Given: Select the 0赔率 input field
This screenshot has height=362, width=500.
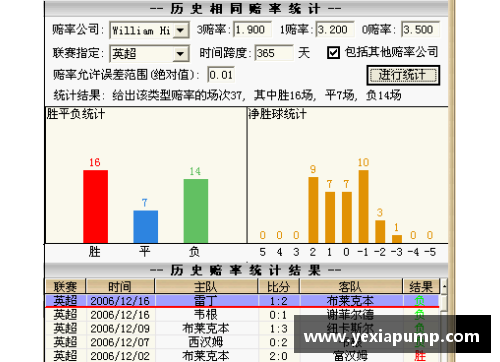Looking at the screenshot, I should [420, 30].
